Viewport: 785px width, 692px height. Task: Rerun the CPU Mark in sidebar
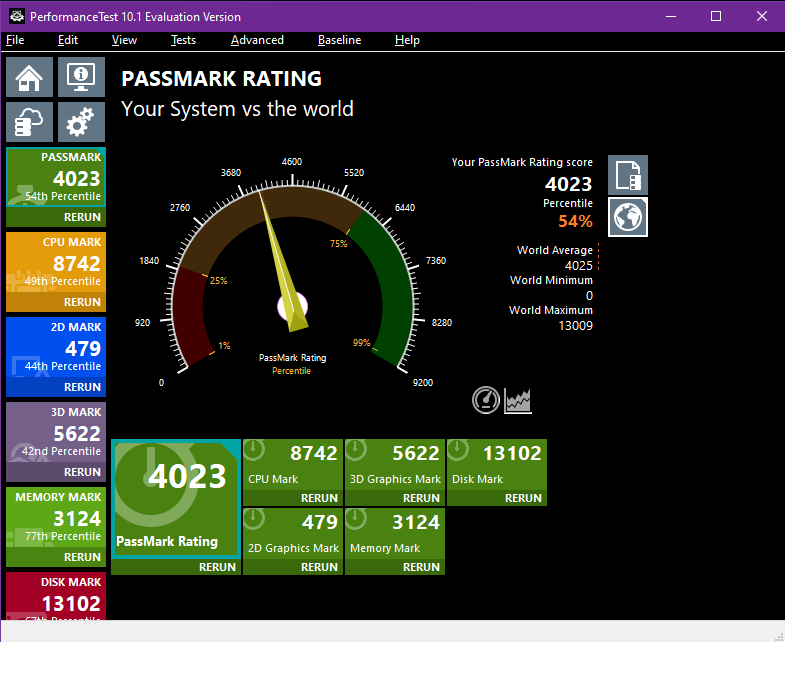coord(56,302)
